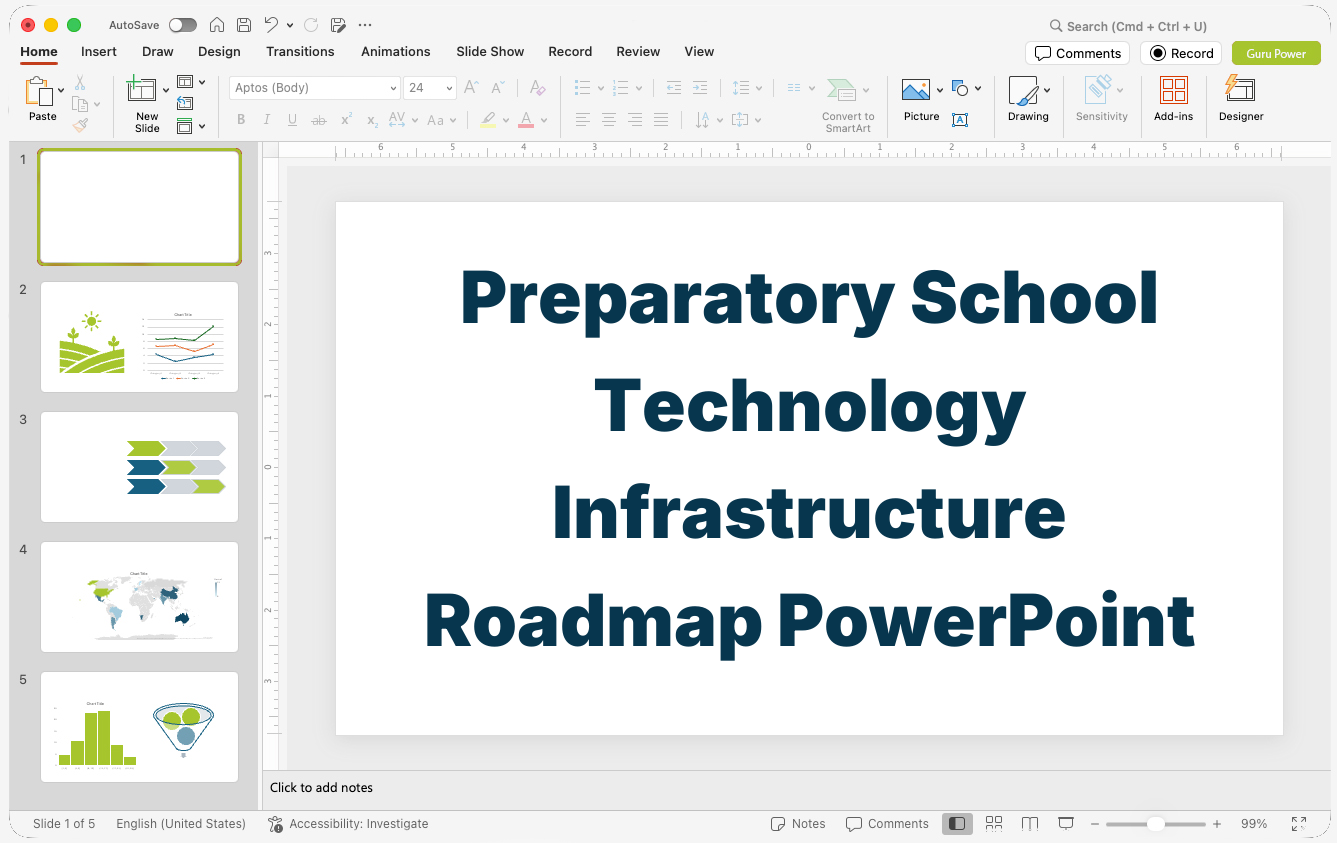Screen dimensions: 1337x843
Task: Open the Design tab
Action: (219, 51)
